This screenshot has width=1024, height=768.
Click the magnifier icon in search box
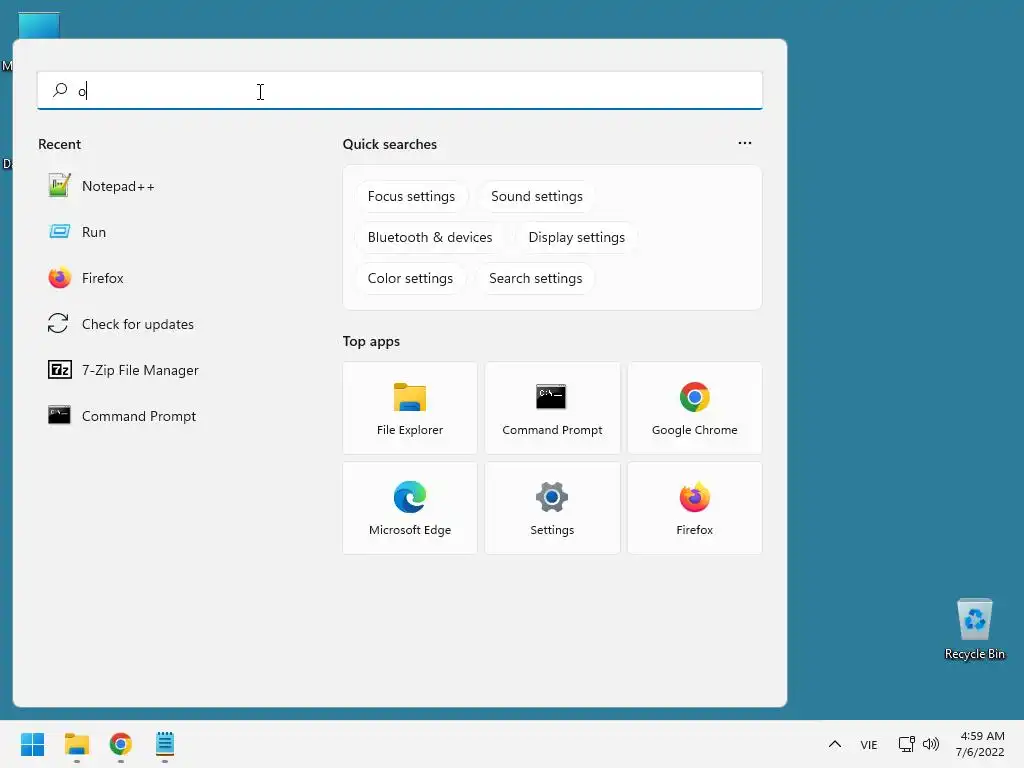coord(60,89)
